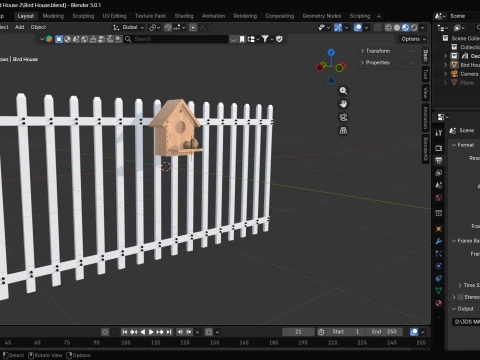
Task: Open the Options dropdown in viewport
Action: pos(413,39)
